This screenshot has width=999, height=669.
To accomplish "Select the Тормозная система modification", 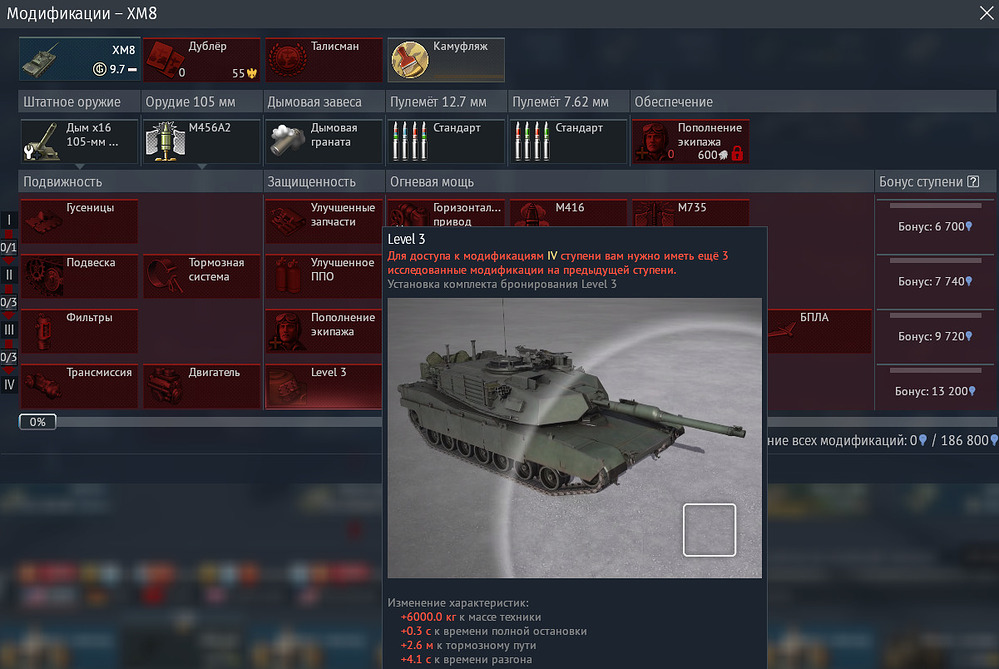I will coord(201,276).
